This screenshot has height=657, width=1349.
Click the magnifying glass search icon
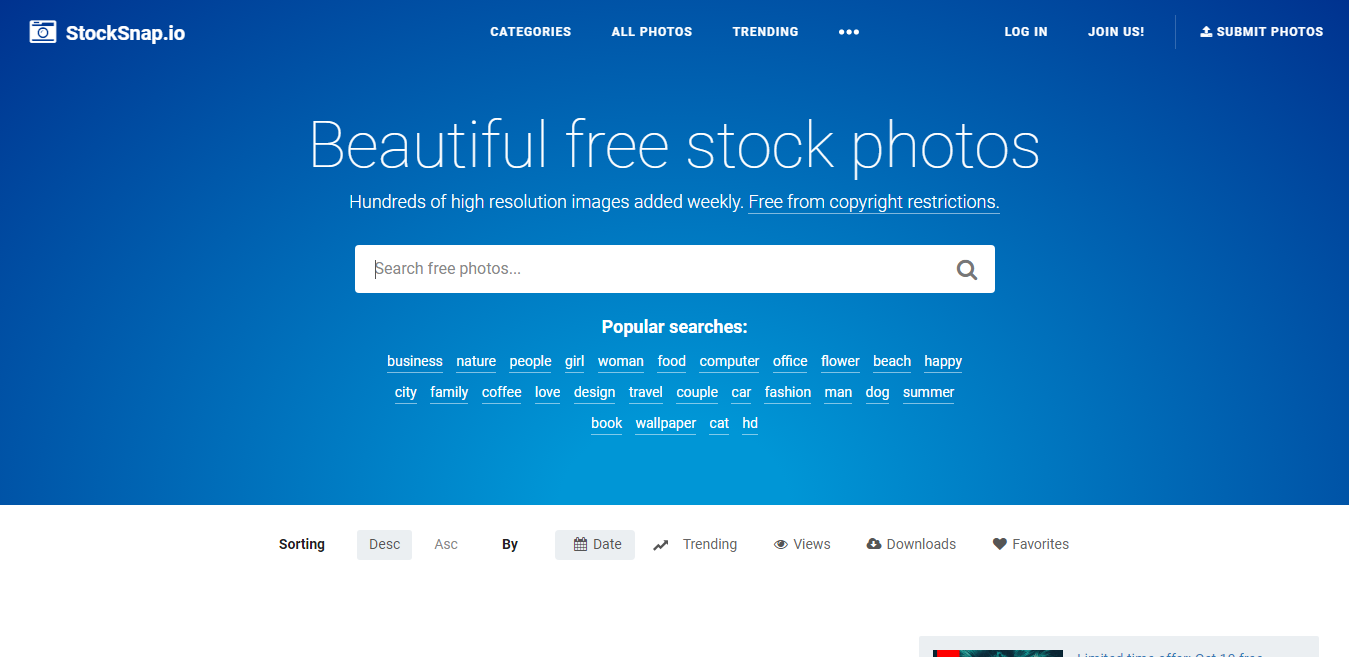(966, 269)
